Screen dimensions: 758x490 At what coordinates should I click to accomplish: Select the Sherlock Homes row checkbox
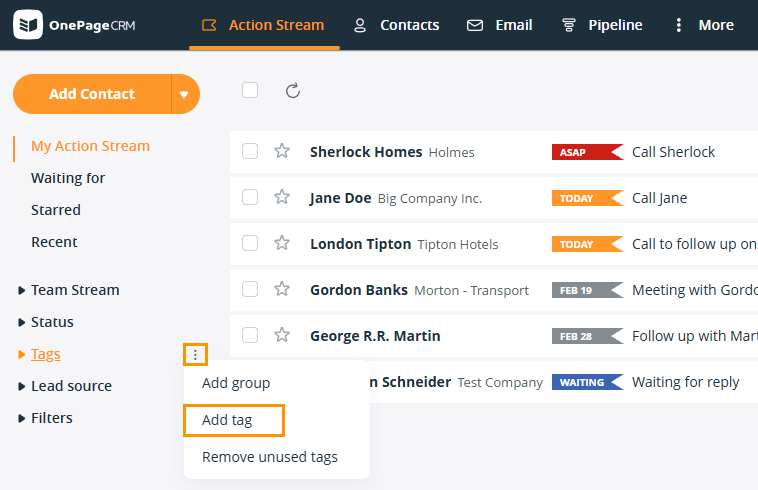pyautogui.click(x=250, y=151)
